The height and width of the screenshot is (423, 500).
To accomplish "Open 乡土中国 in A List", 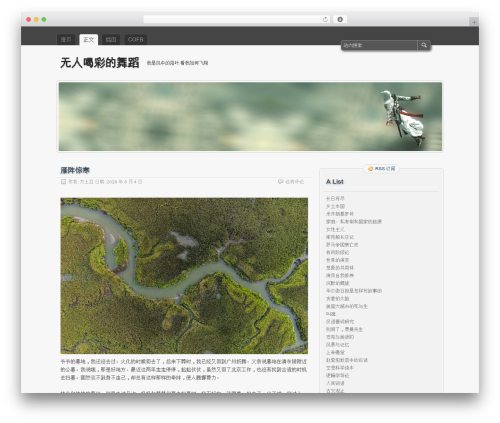I will pyautogui.click(x=335, y=206).
